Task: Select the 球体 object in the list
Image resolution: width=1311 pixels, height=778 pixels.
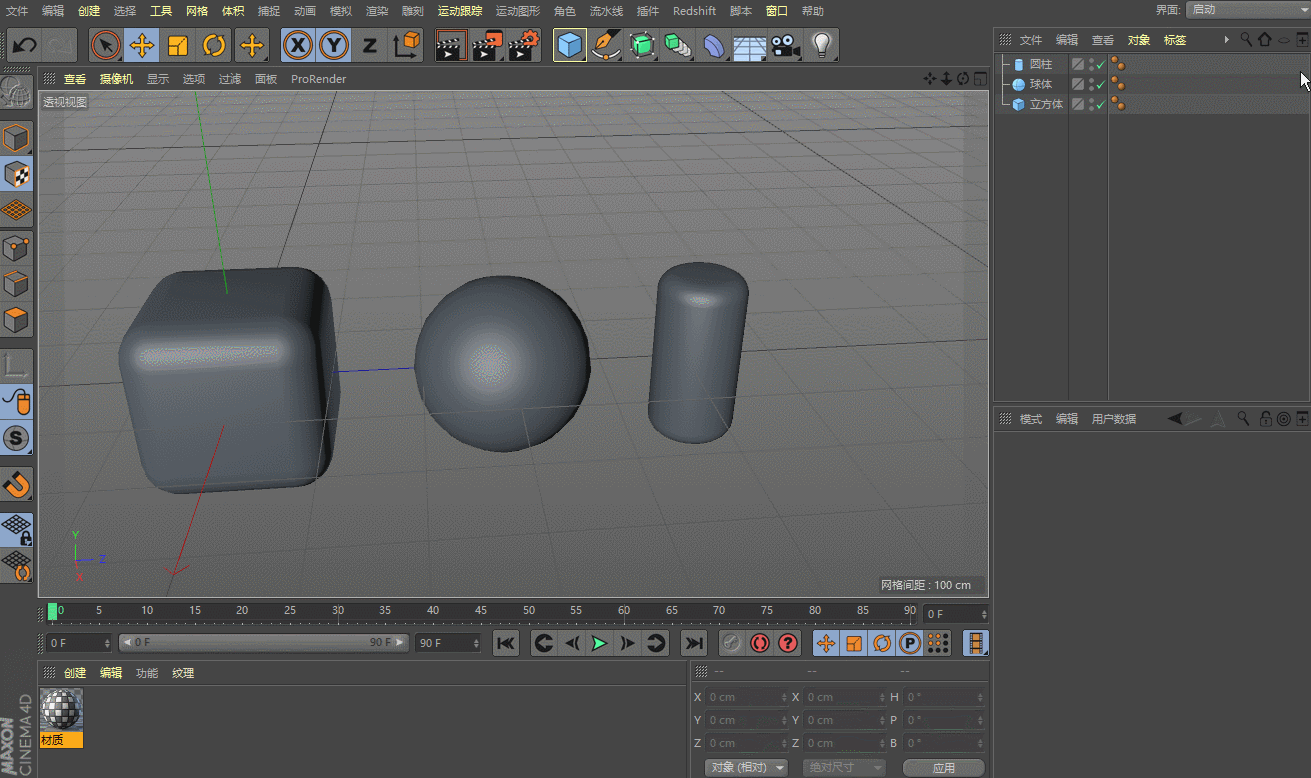Action: pos(1040,85)
